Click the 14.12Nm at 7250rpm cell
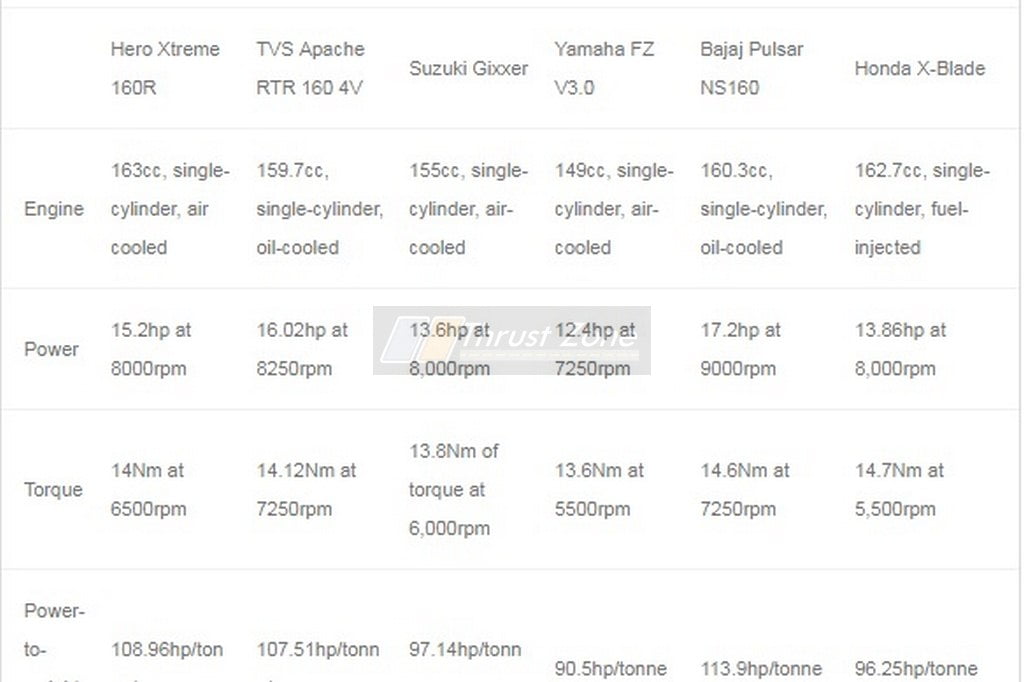Image resolution: width=1024 pixels, height=682 pixels. 306,489
